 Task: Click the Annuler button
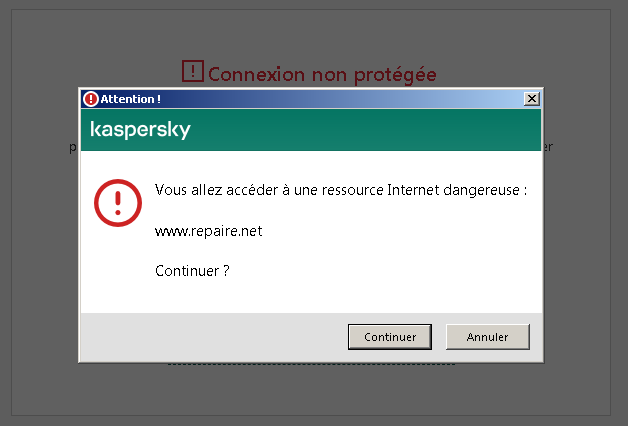(x=487, y=337)
